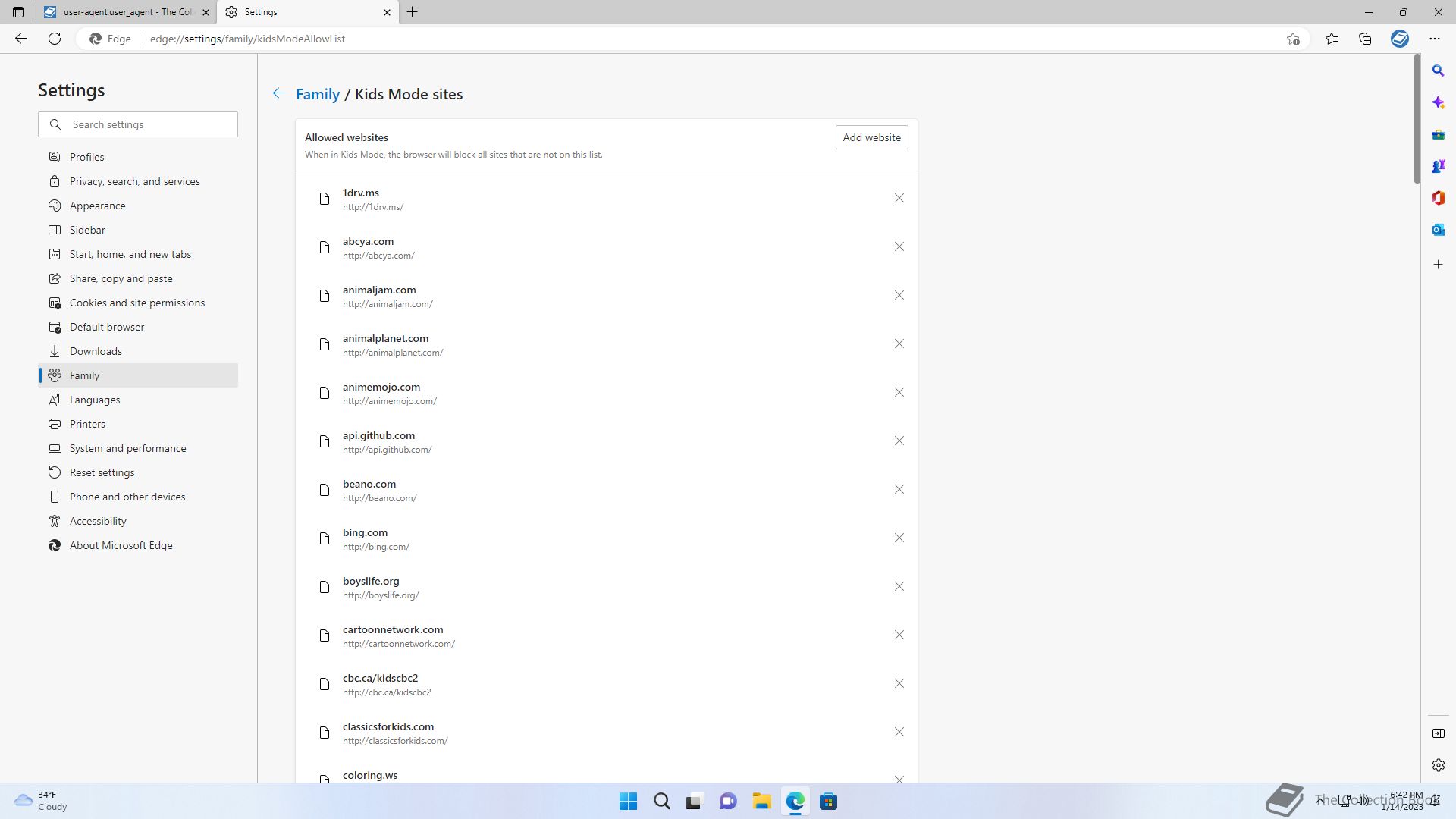
Task: Open Sidebar settings page
Action: 138,230
